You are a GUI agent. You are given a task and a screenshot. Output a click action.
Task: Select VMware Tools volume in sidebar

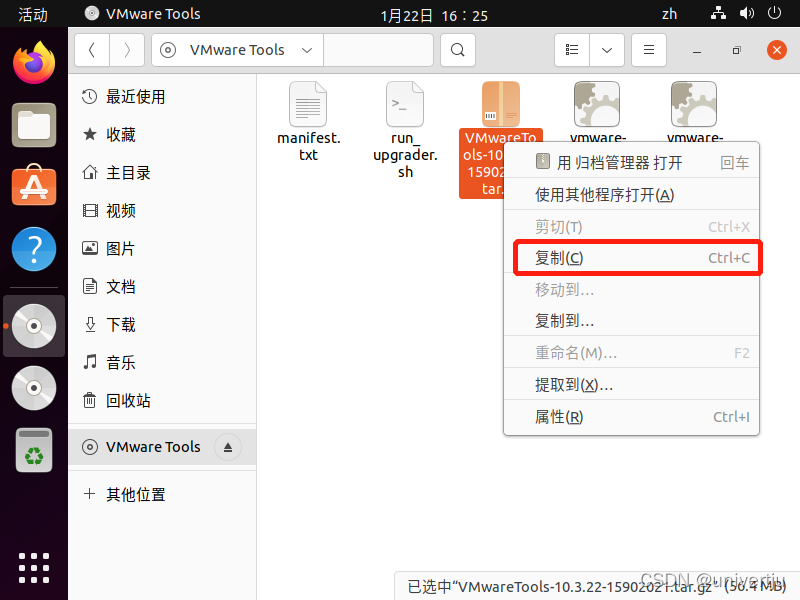(162, 447)
